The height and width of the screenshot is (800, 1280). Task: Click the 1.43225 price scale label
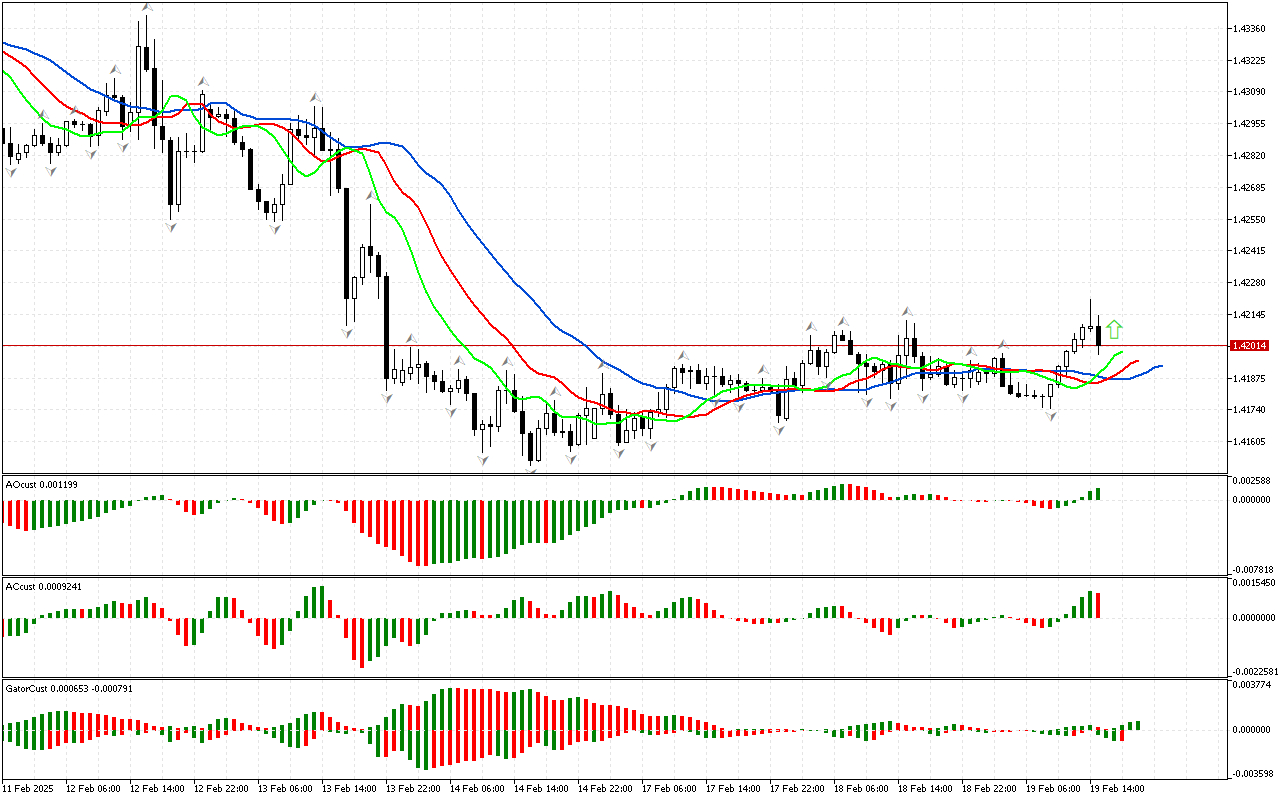pos(1251,60)
